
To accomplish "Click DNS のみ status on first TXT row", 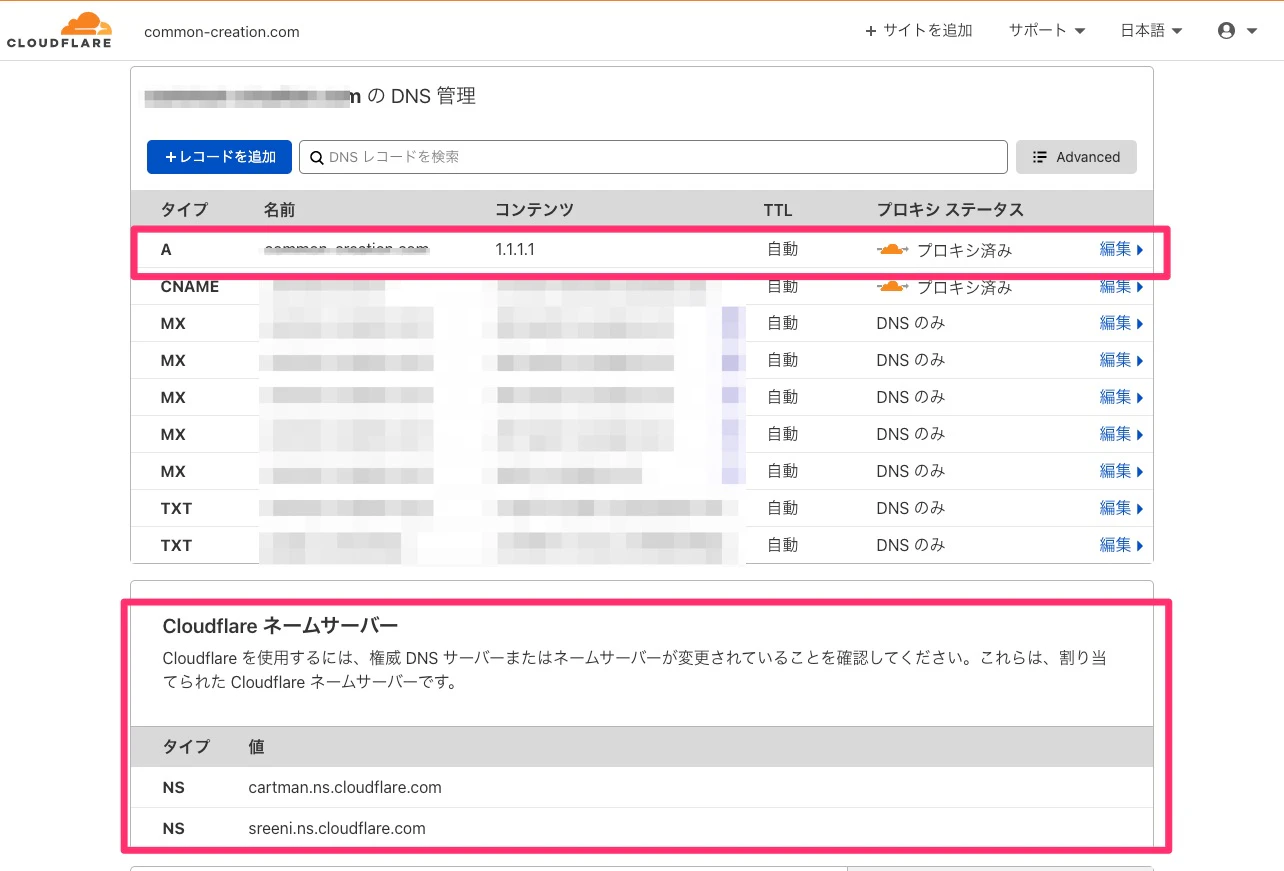I will pos(911,508).
